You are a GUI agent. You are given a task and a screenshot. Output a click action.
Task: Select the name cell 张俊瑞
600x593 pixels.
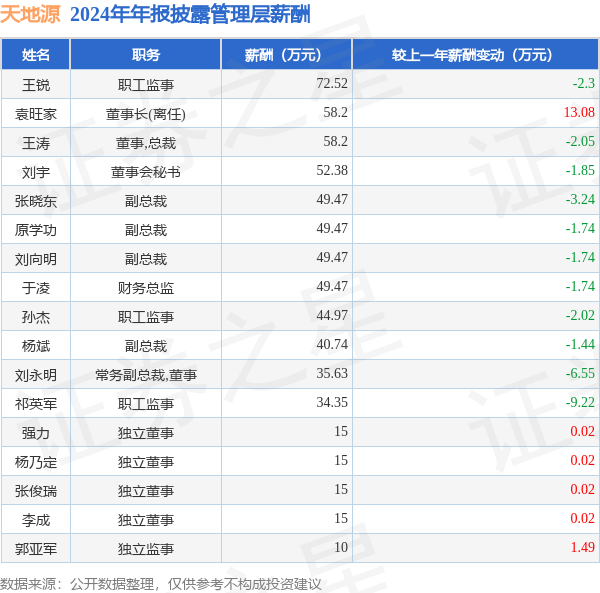pos(36,491)
